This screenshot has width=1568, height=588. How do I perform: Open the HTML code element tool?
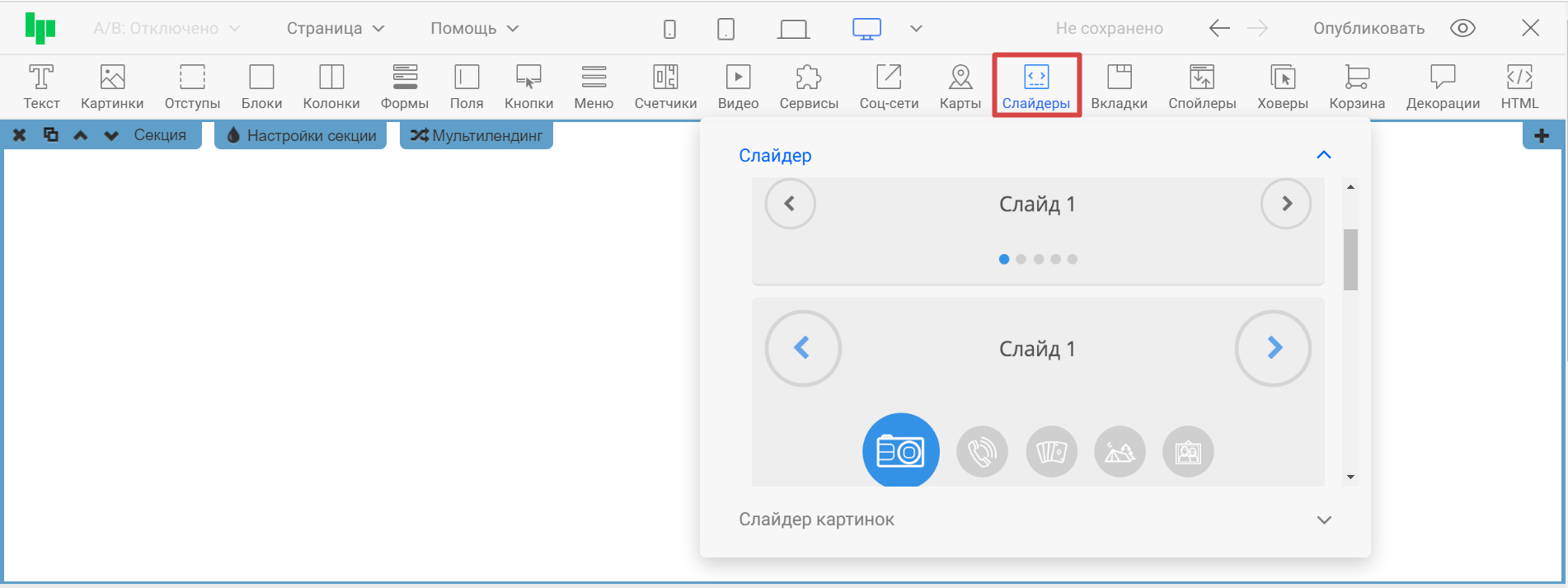(x=1519, y=86)
